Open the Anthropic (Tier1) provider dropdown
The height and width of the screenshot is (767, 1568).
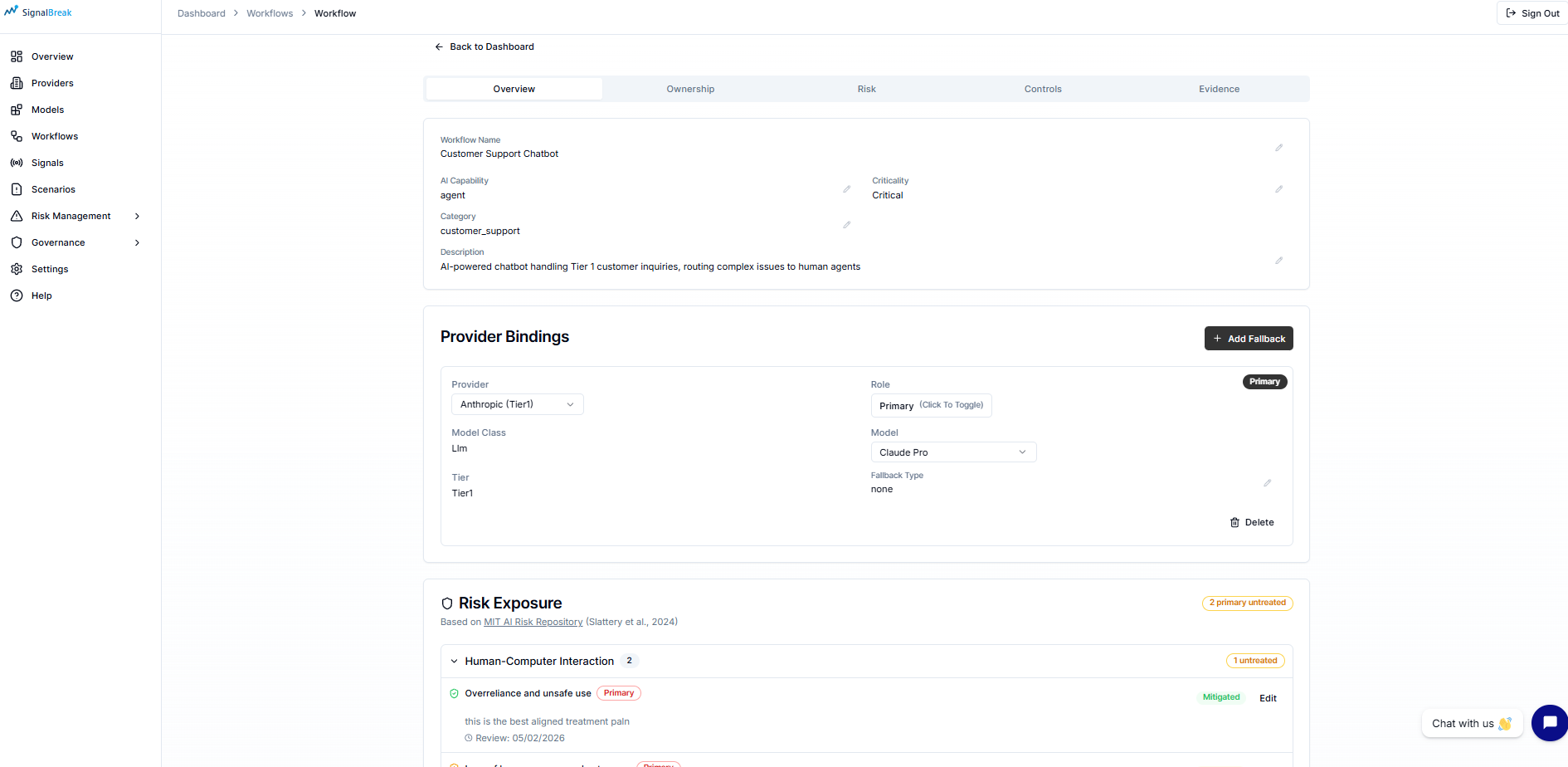[517, 404]
